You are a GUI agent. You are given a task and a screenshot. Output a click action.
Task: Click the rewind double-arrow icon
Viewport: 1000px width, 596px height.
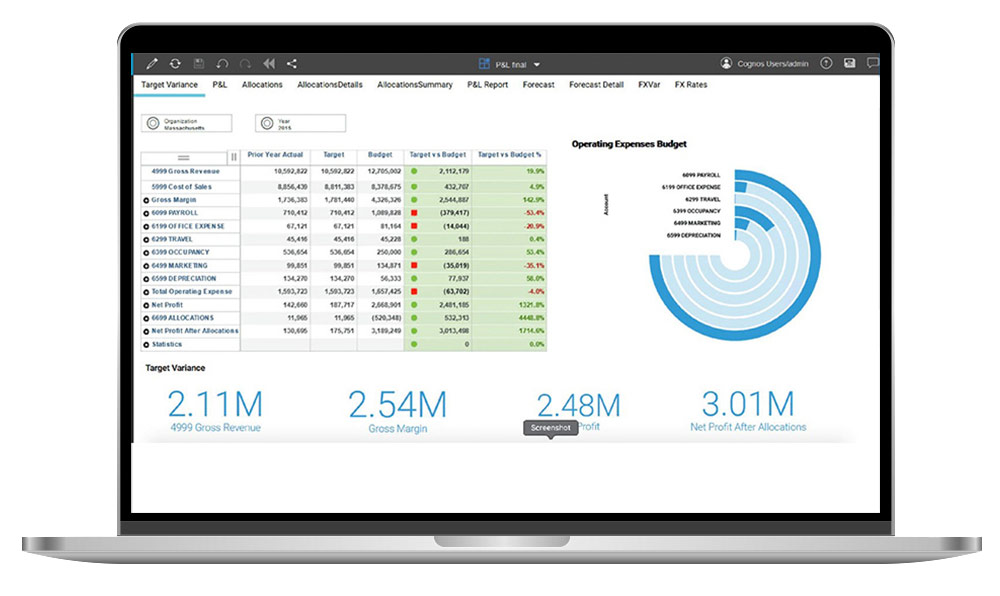[x=269, y=64]
